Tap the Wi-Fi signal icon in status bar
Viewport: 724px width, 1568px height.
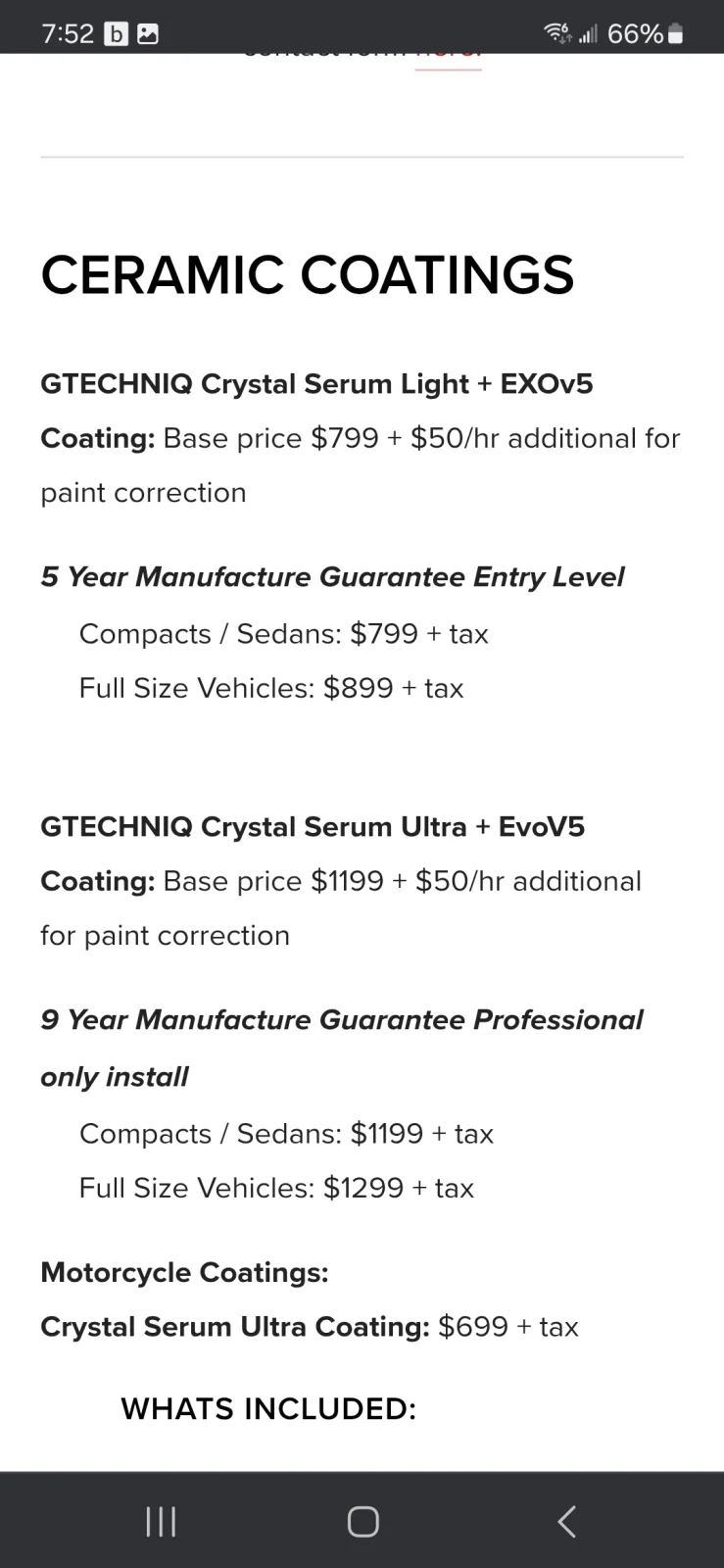point(557,34)
